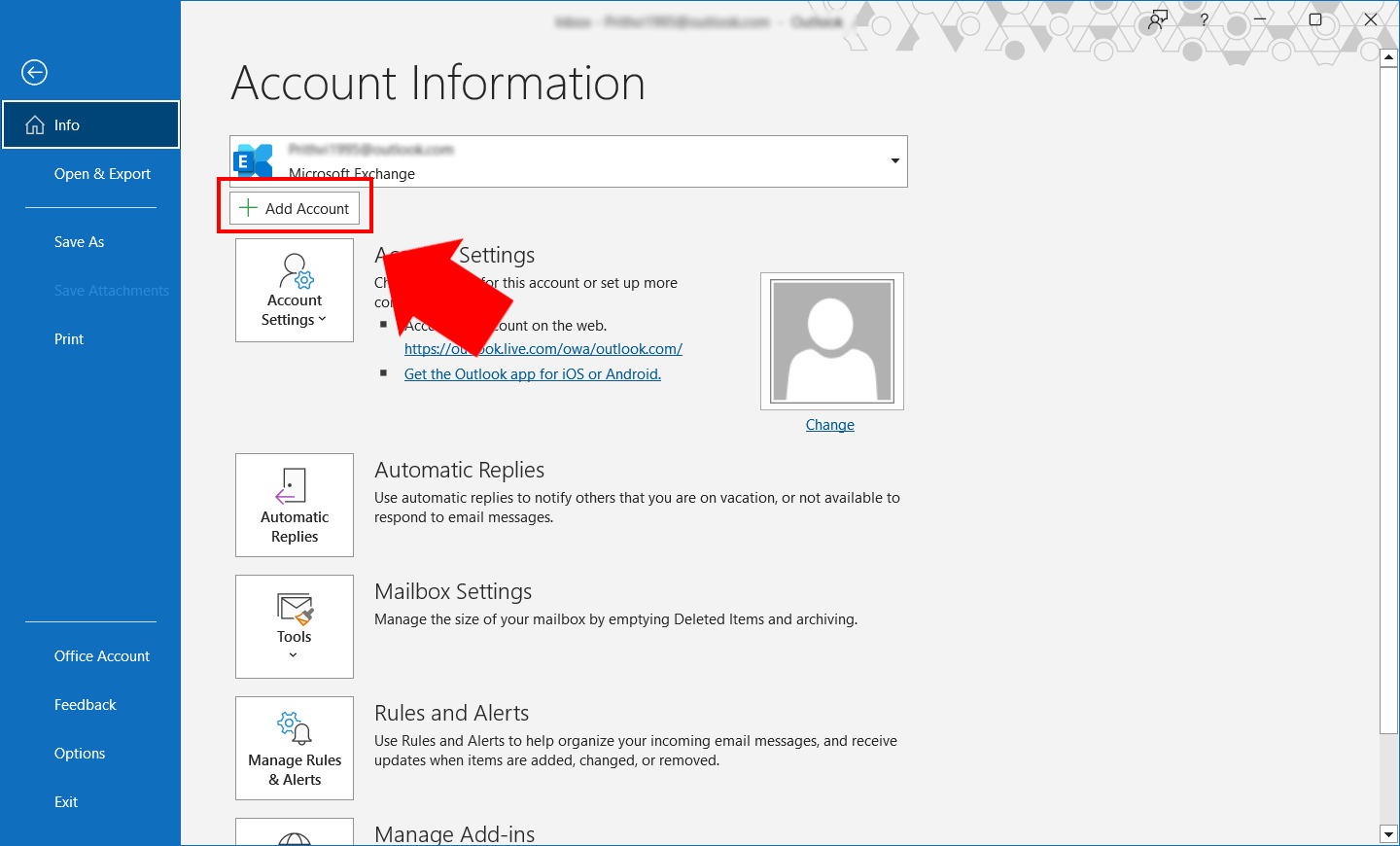This screenshot has height=846, width=1400.
Task: Expand the account selector dropdown
Action: (x=895, y=160)
